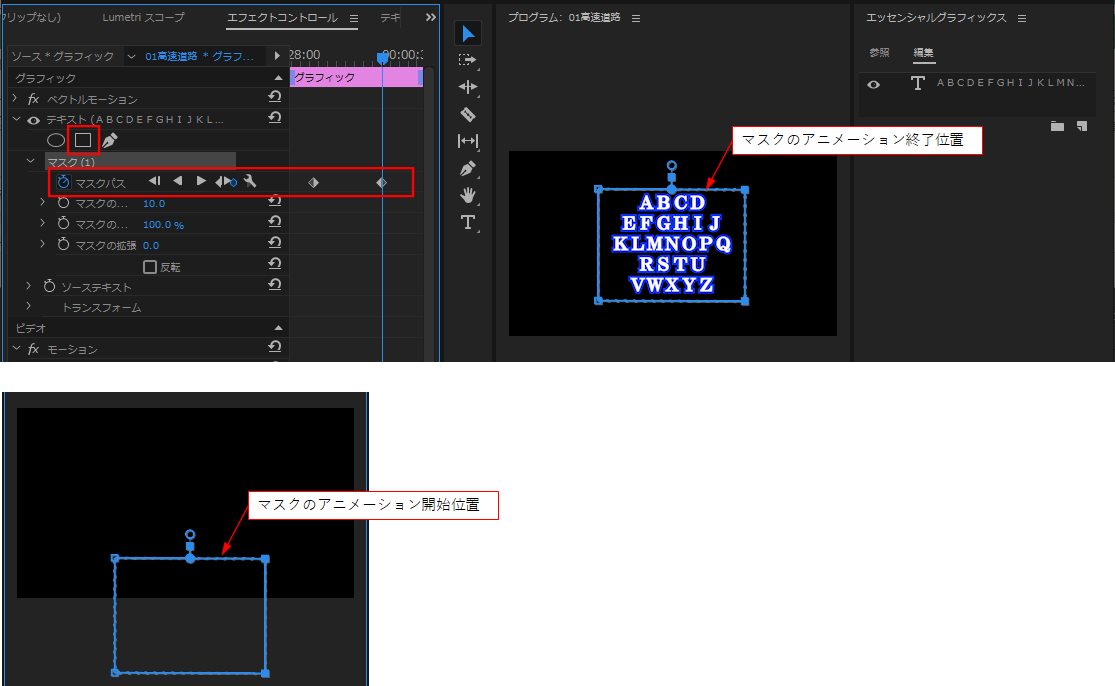Screen dimensions: 1115x686
Task: Click the reset button next to マスクの拡張
Action: pyautogui.click(x=274, y=243)
